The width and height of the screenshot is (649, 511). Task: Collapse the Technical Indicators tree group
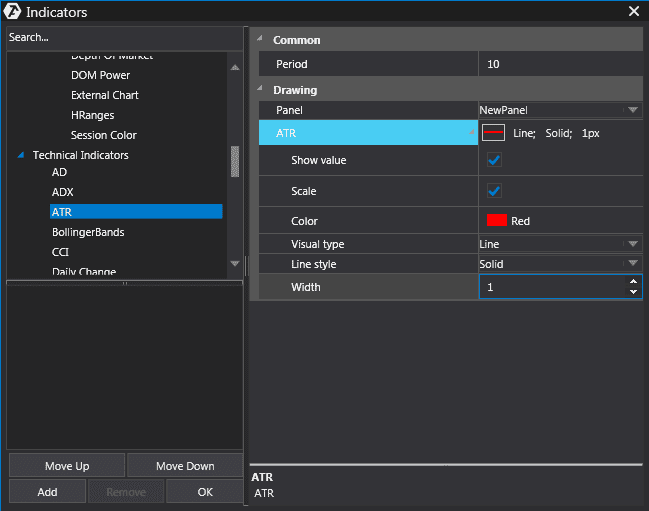point(21,156)
